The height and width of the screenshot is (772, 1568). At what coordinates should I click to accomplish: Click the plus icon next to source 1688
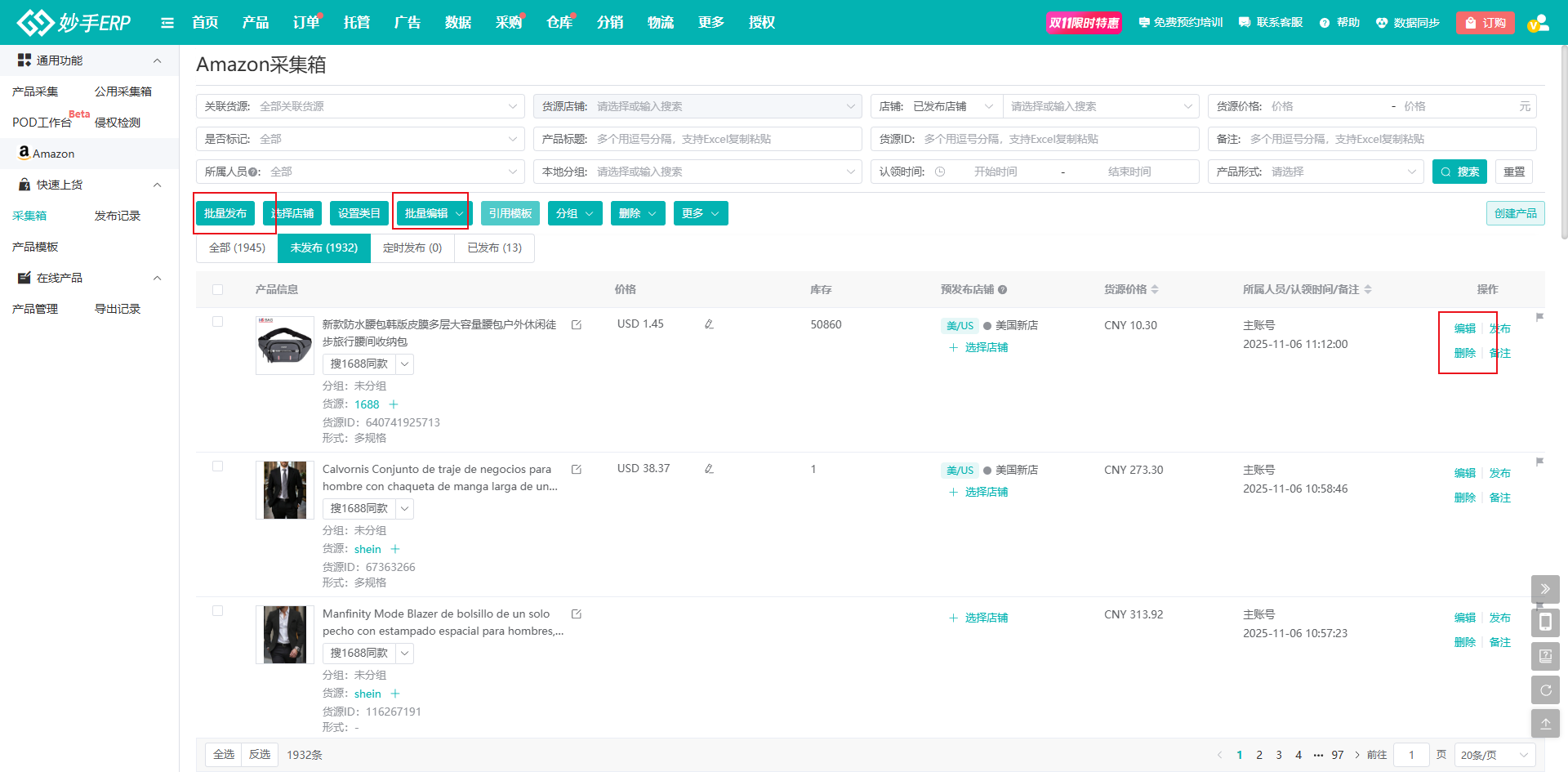coord(394,404)
